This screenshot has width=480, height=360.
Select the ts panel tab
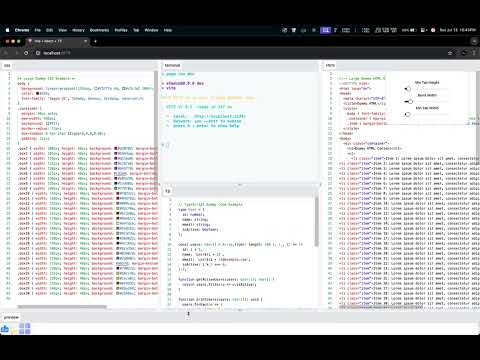pyautogui.click(x=168, y=191)
